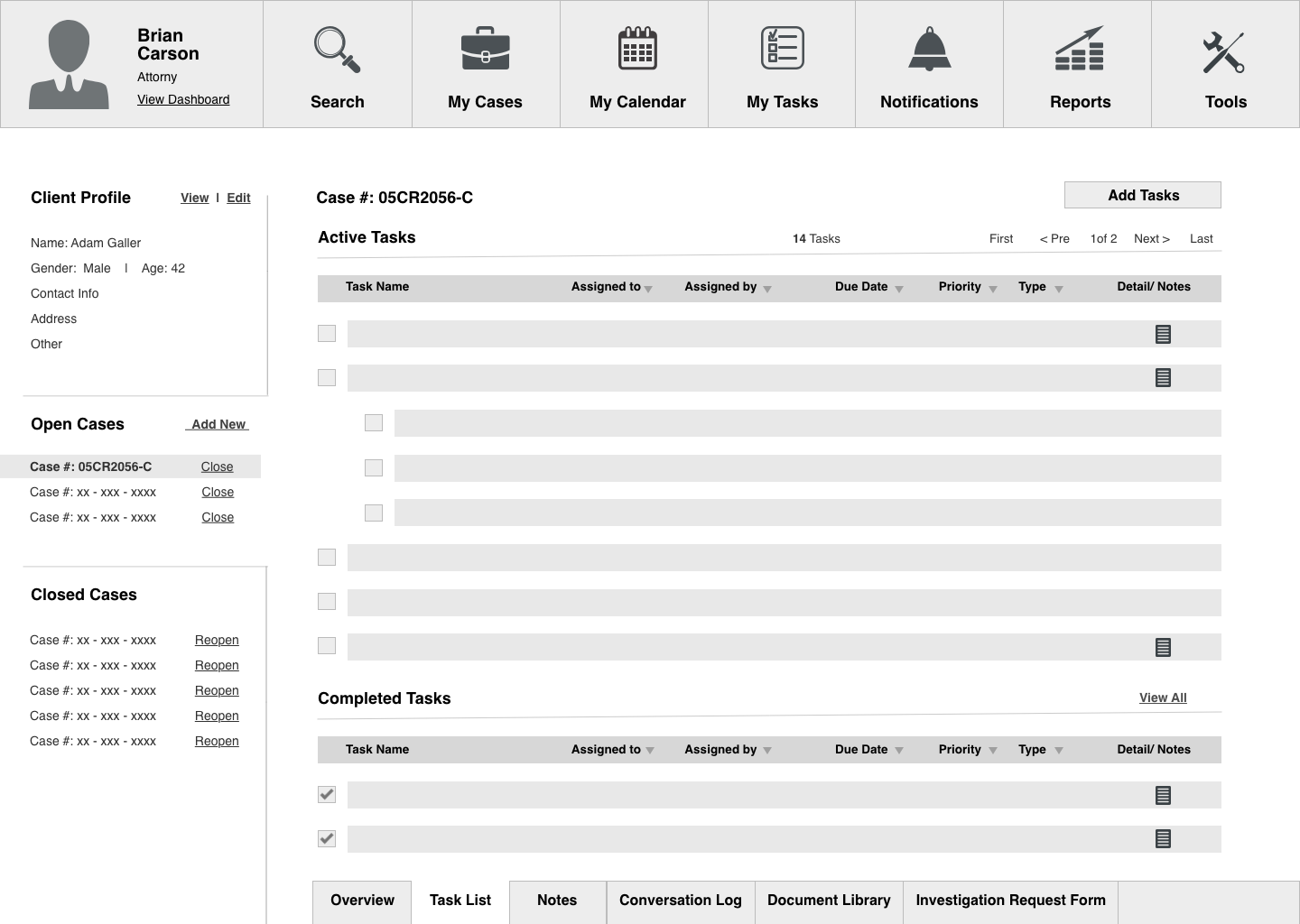Open notes icon of first active task
This screenshot has height=924, width=1300.
1163,334
